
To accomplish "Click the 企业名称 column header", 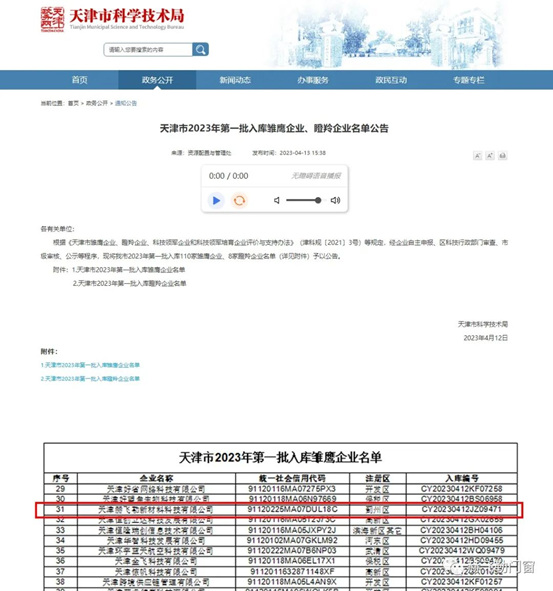I will click(156, 478).
